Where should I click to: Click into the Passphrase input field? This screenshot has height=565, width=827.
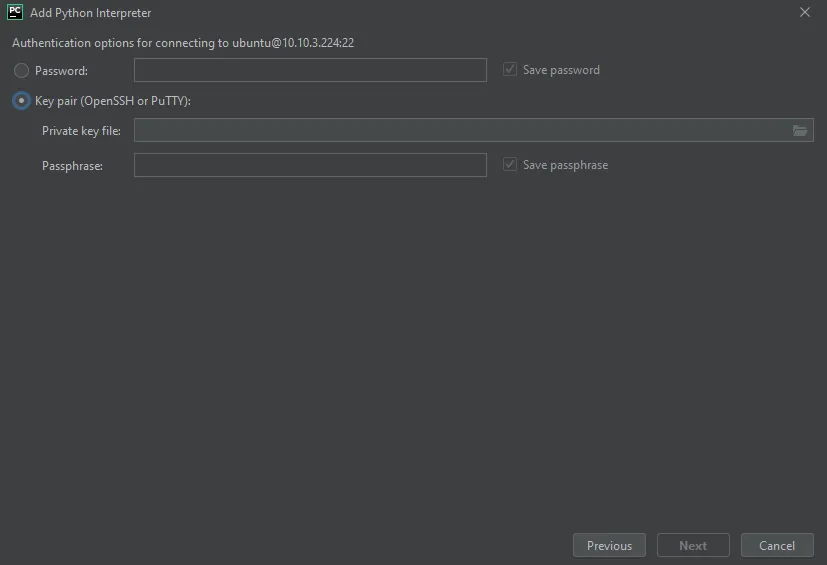coord(310,165)
